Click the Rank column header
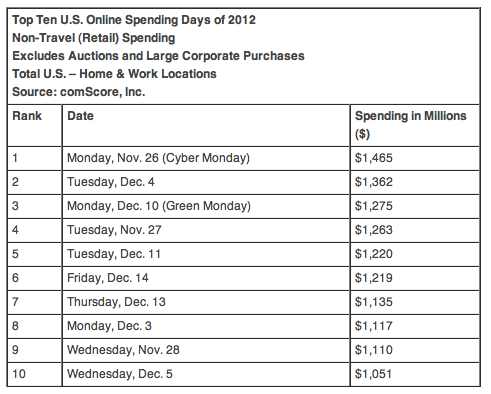The image size is (491, 394). (x=27, y=116)
